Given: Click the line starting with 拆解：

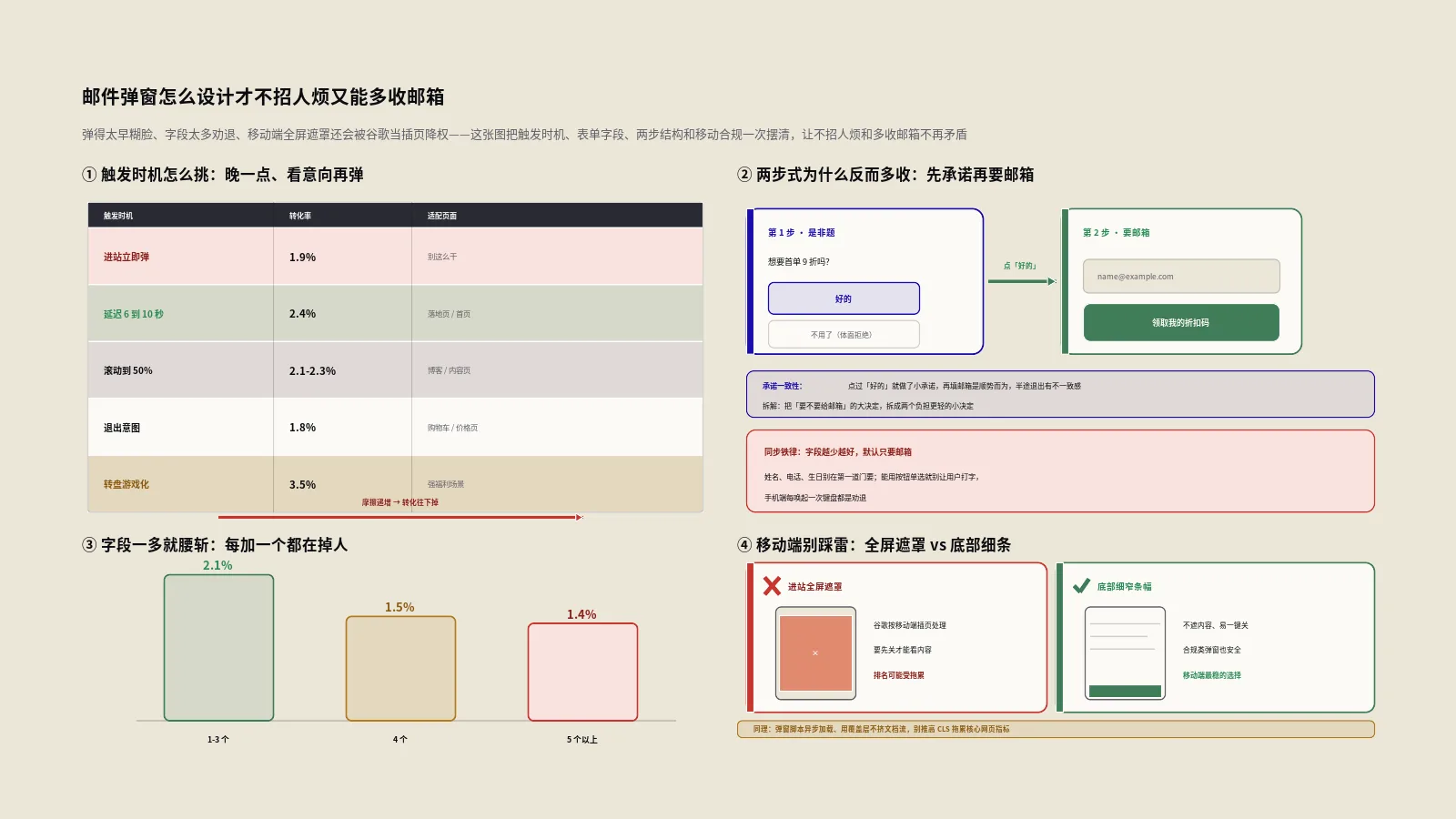Looking at the screenshot, I should (867, 406).
